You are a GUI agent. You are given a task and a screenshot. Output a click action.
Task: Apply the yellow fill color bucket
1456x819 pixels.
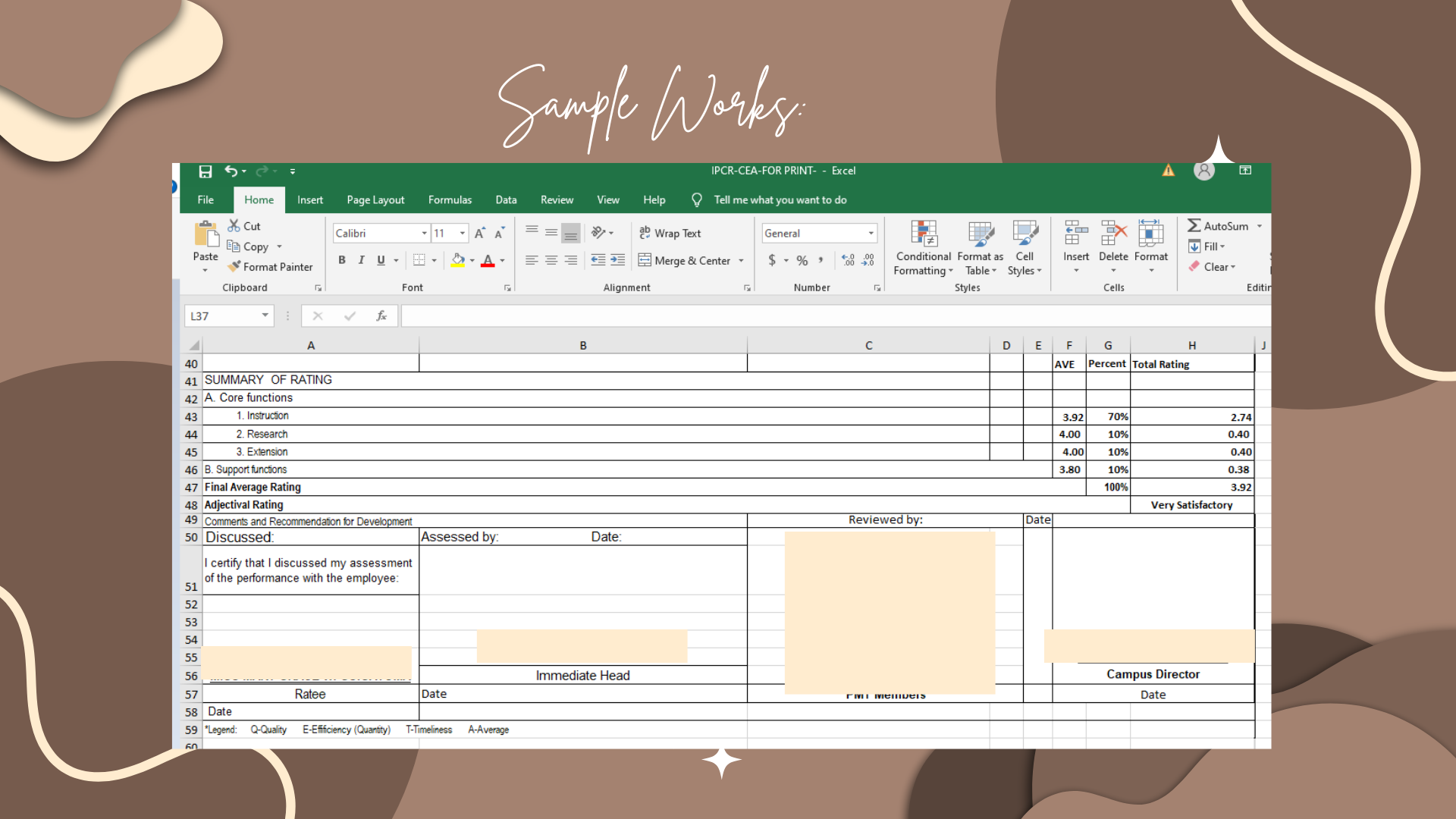coord(458,260)
